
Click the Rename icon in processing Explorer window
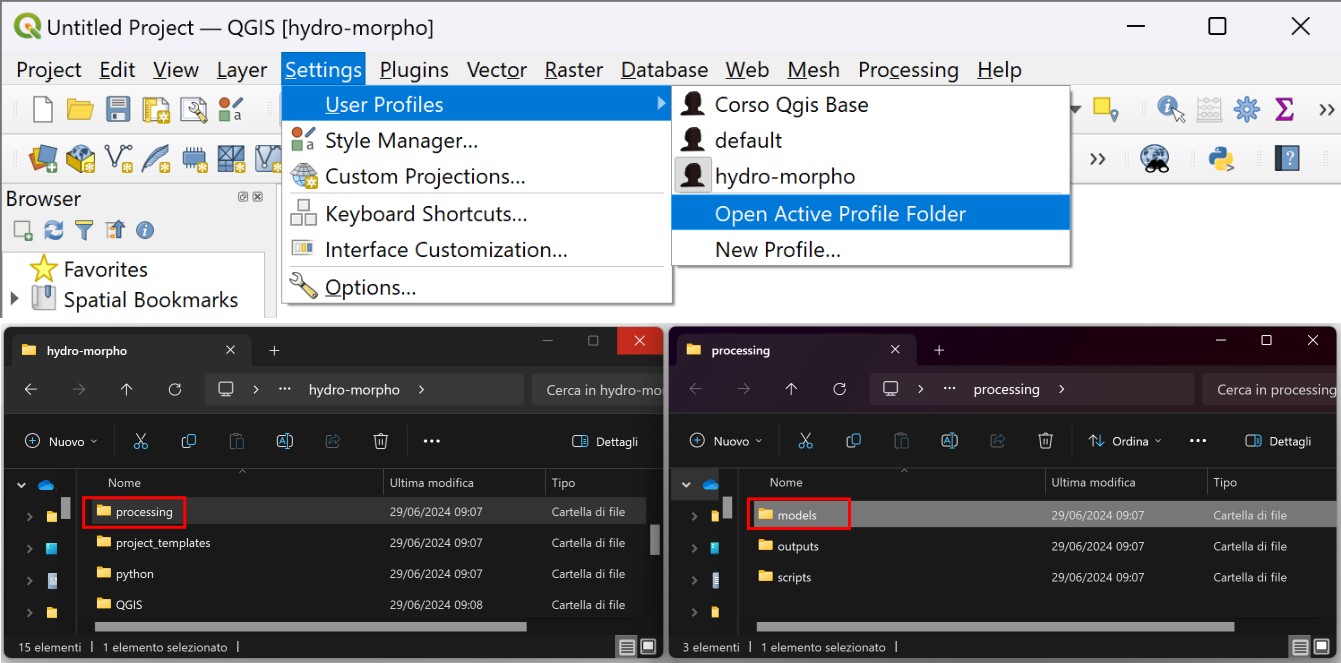coord(949,441)
